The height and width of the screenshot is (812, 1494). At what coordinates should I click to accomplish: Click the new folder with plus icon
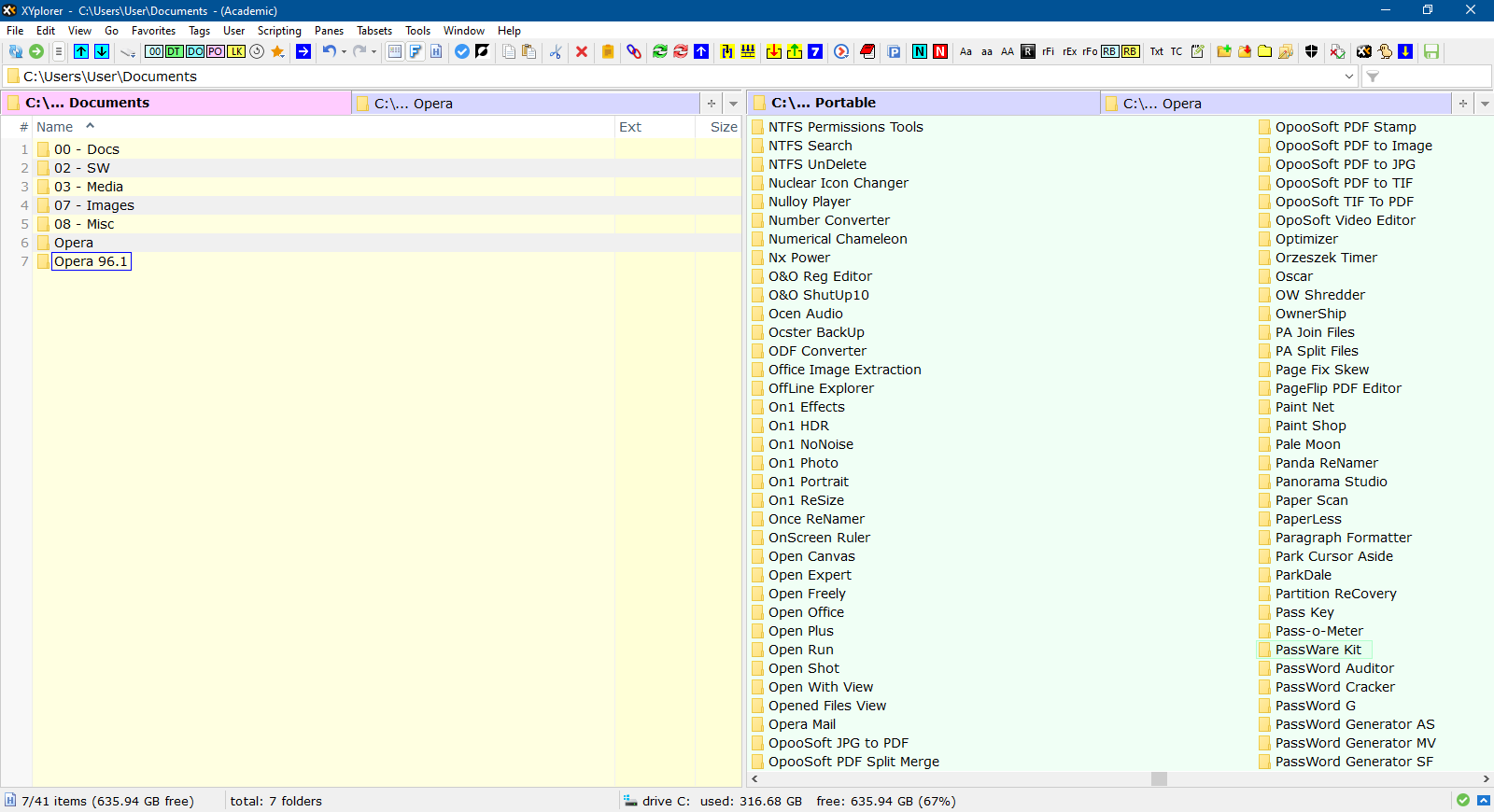pyautogui.click(x=1224, y=51)
